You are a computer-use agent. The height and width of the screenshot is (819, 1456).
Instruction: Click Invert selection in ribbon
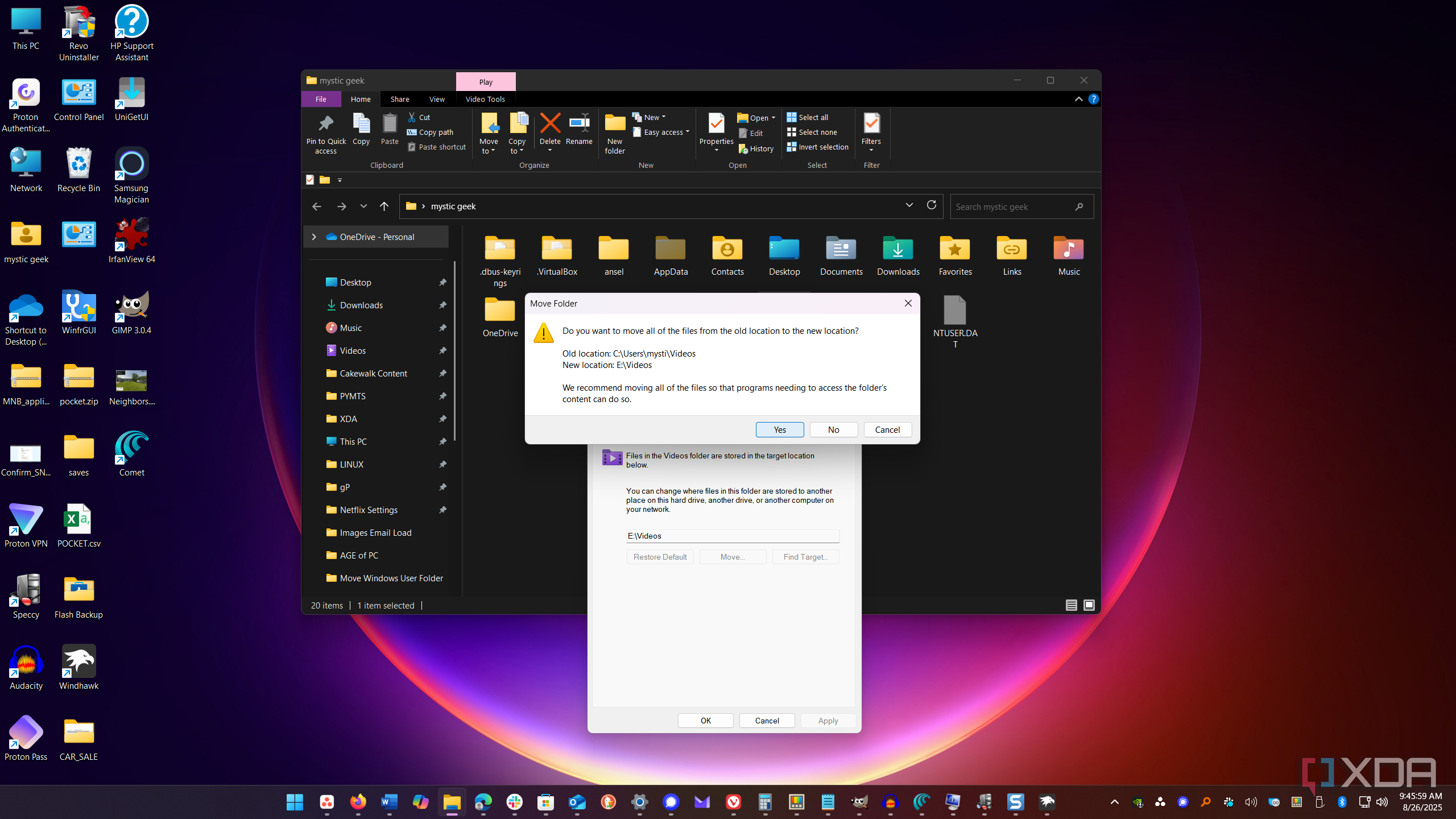click(x=818, y=147)
